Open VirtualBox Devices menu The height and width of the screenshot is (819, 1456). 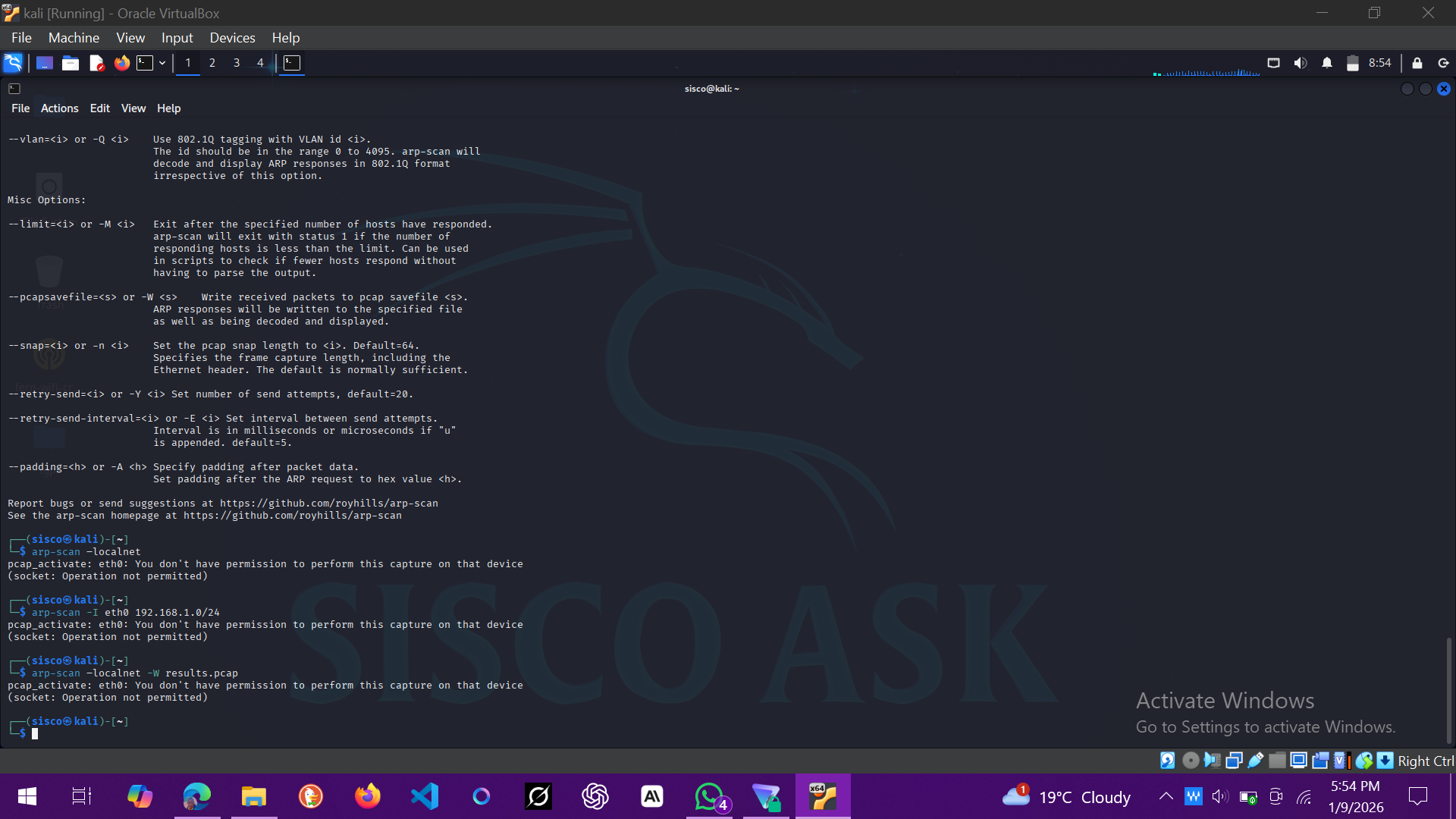(232, 38)
